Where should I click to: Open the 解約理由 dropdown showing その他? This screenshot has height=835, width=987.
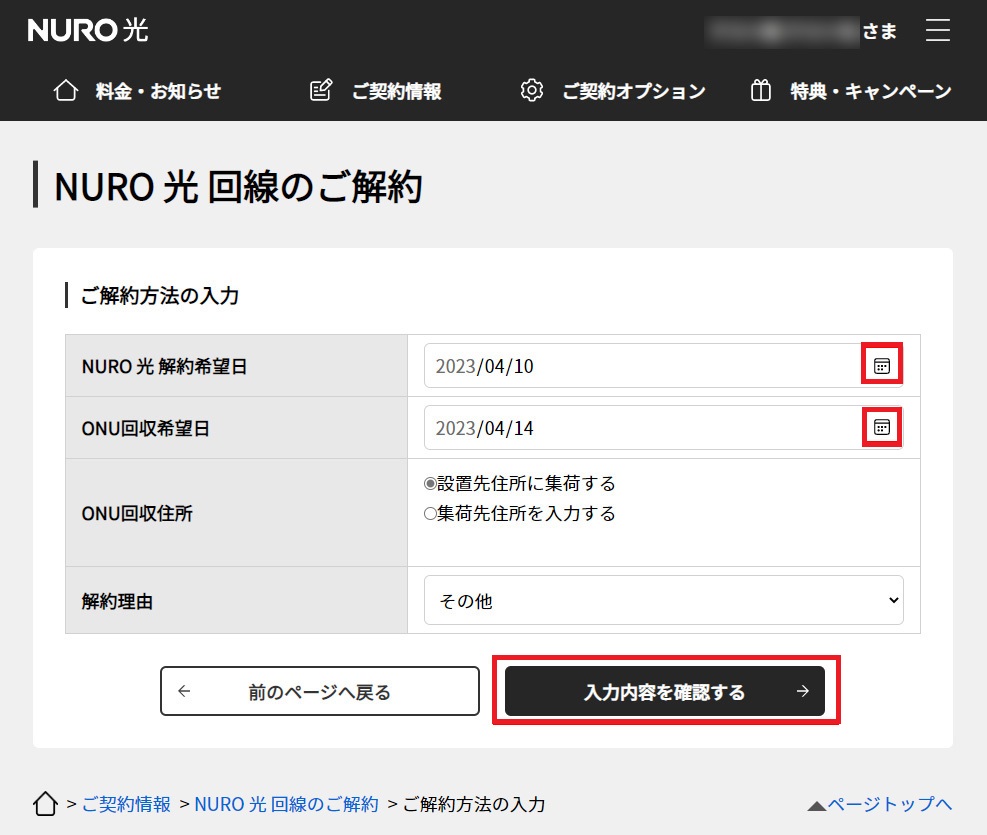pos(663,600)
